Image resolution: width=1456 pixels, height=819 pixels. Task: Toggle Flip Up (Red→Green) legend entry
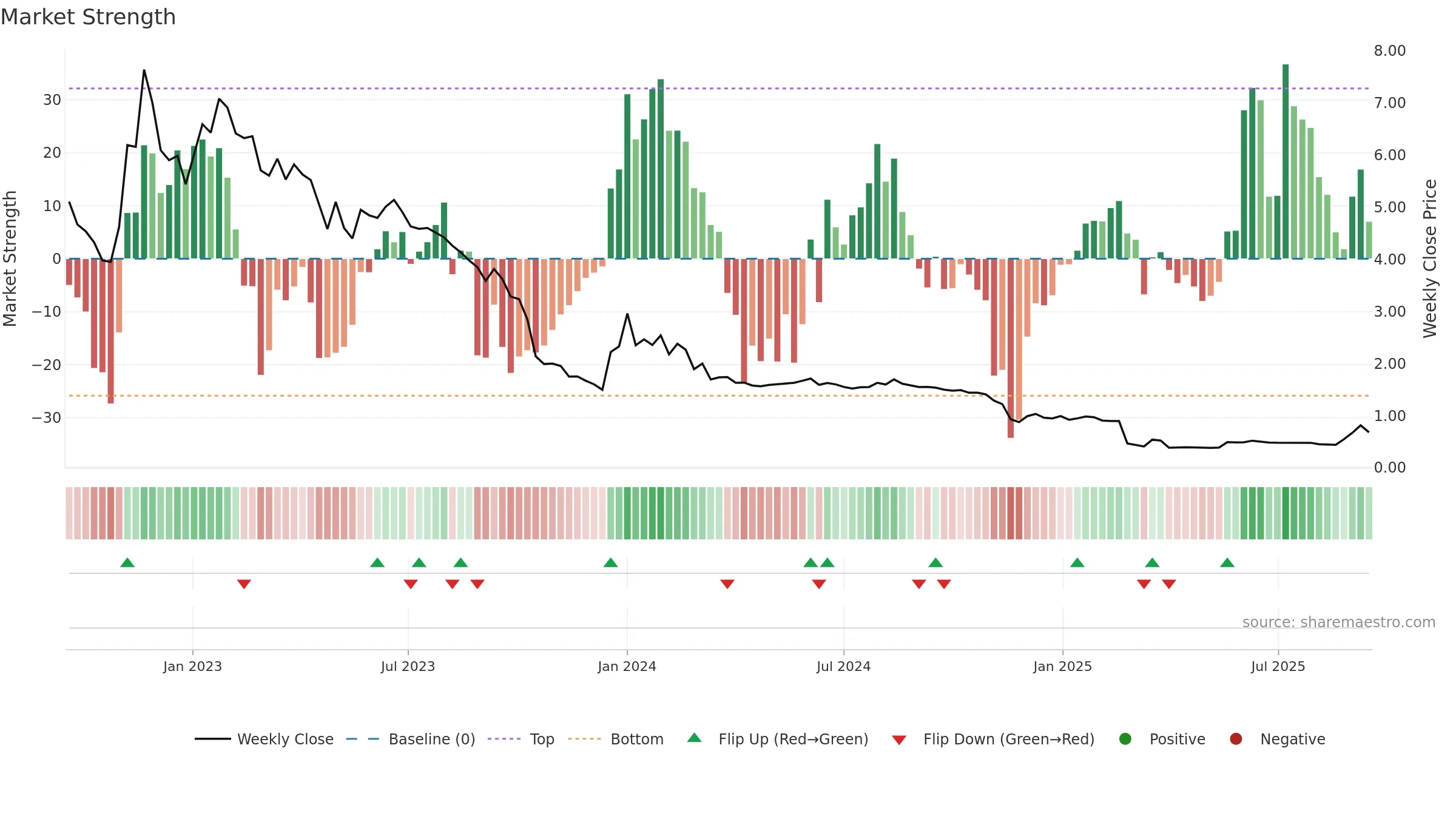pos(778,739)
